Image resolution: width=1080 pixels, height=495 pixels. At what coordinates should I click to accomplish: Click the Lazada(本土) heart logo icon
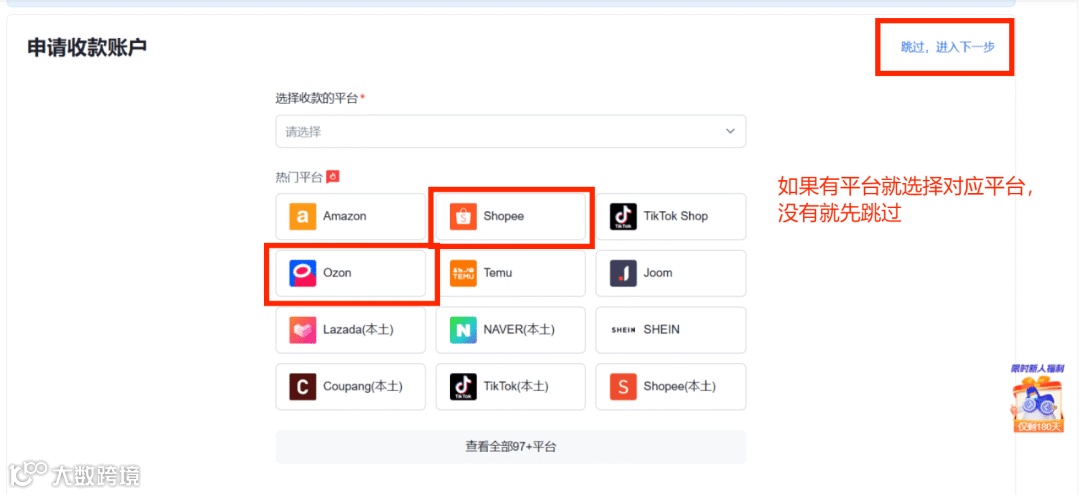tap(302, 330)
